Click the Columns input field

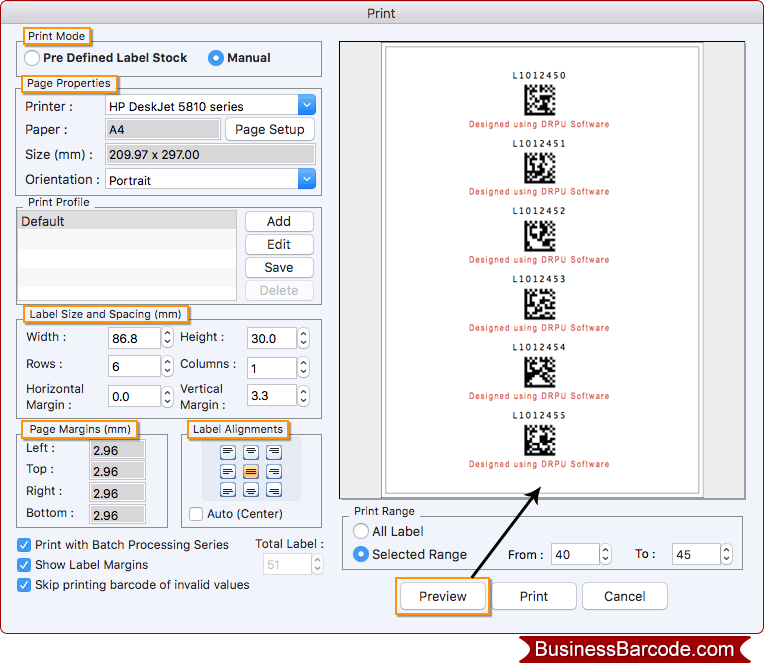[271, 367]
